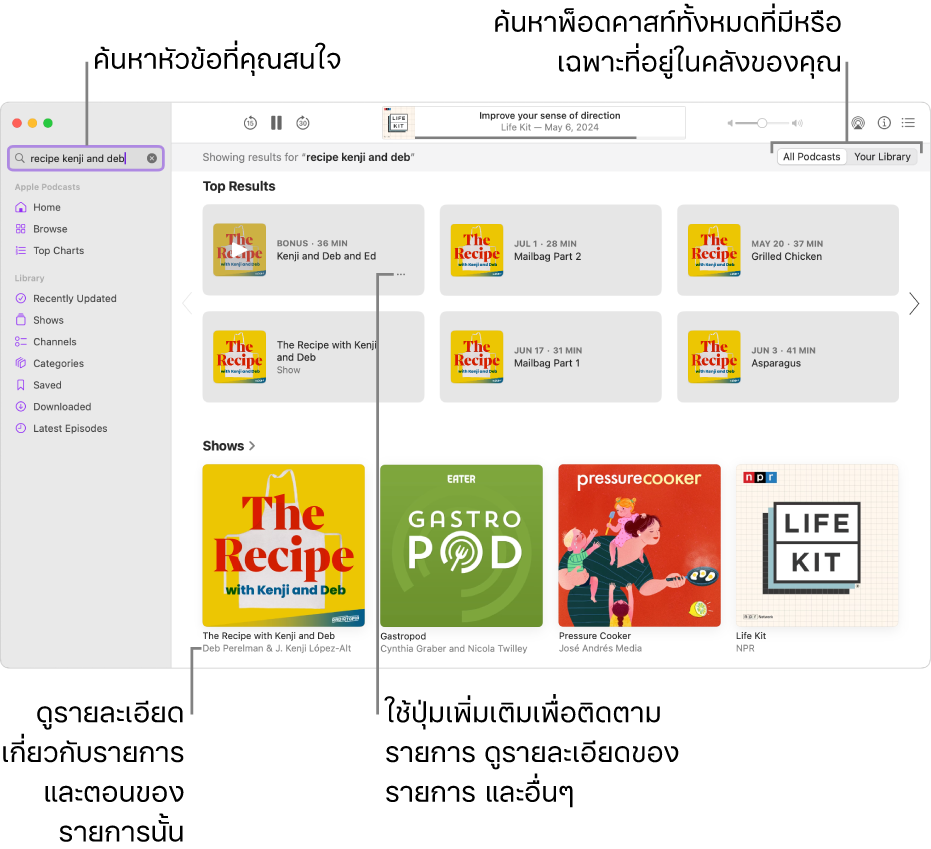Clear the search field text
Screen dimensions: 931x849
click(152, 158)
